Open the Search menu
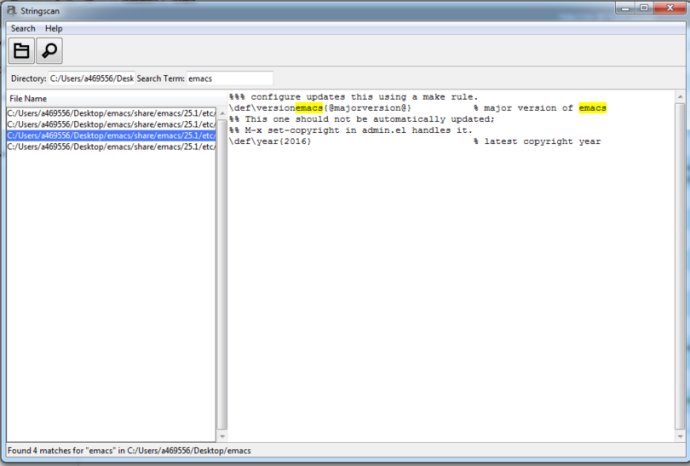The width and height of the screenshot is (690, 466). pos(23,29)
